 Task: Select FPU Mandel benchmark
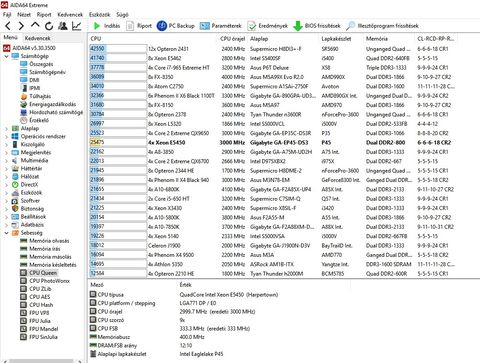click(39, 329)
